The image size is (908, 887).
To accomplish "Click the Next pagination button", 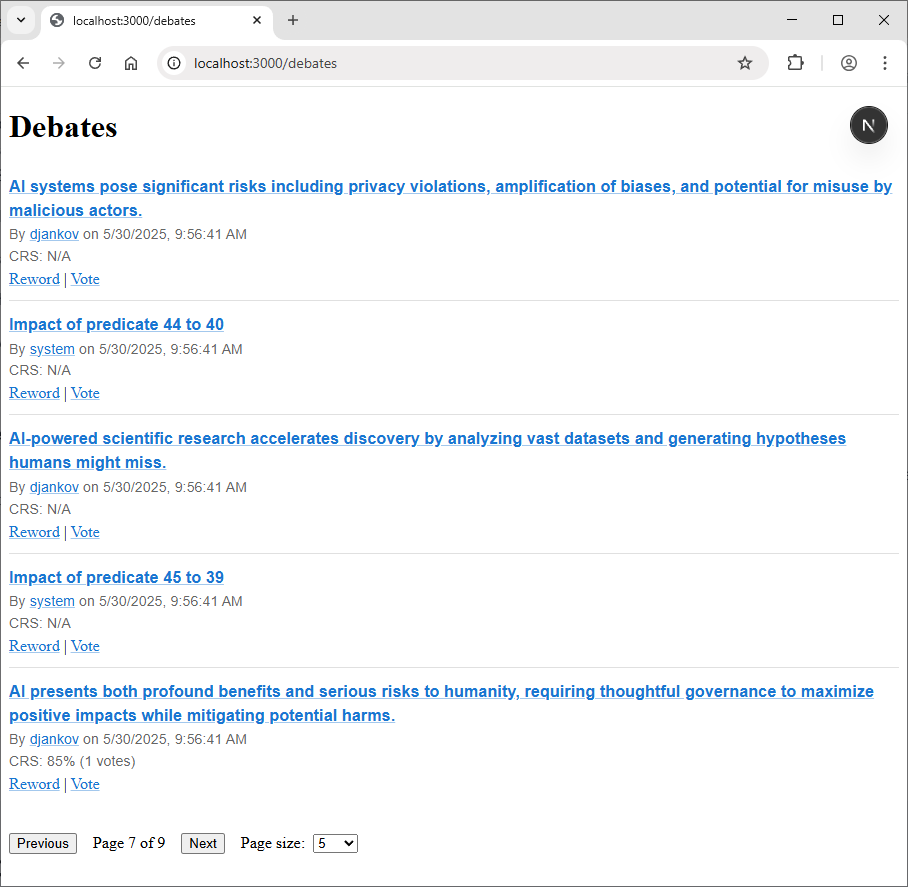I will tap(203, 844).
